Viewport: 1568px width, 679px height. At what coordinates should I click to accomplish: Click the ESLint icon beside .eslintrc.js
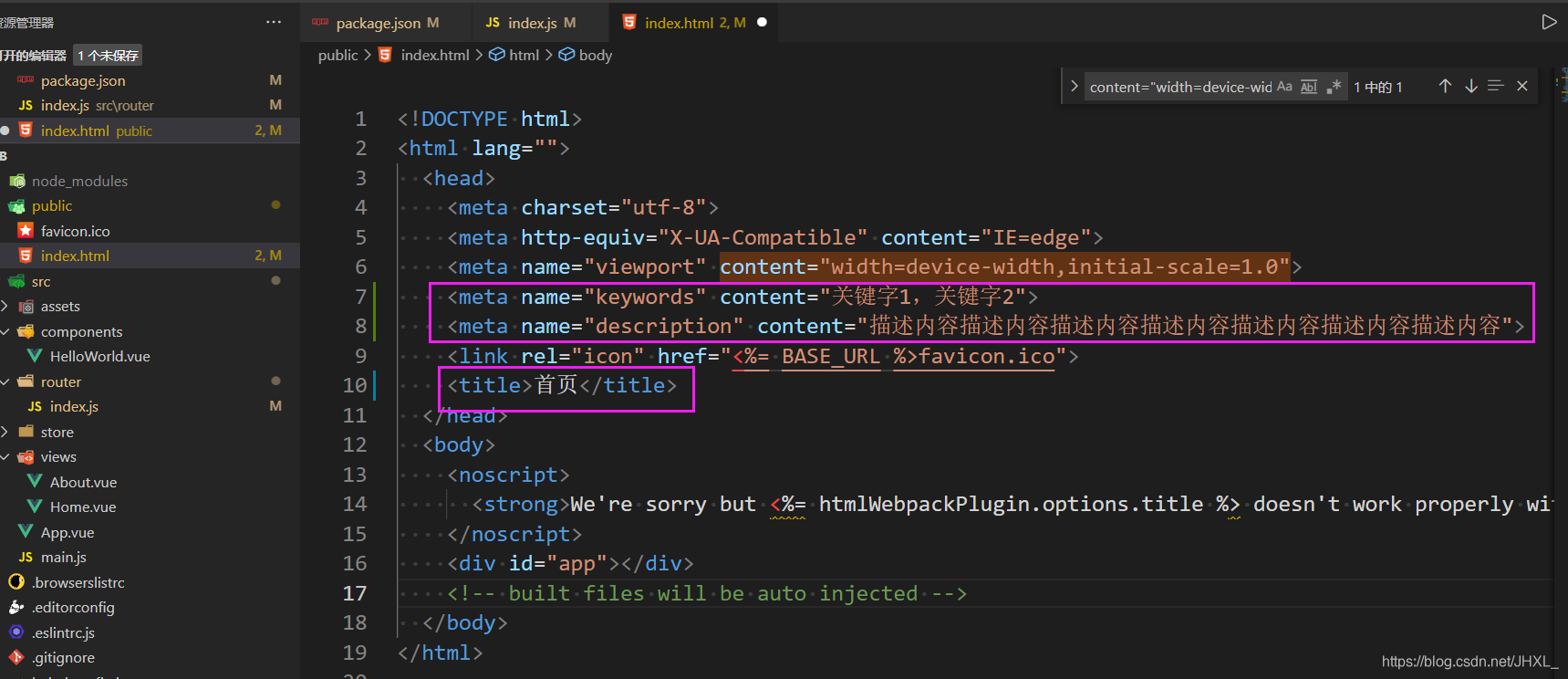[16, 632]
